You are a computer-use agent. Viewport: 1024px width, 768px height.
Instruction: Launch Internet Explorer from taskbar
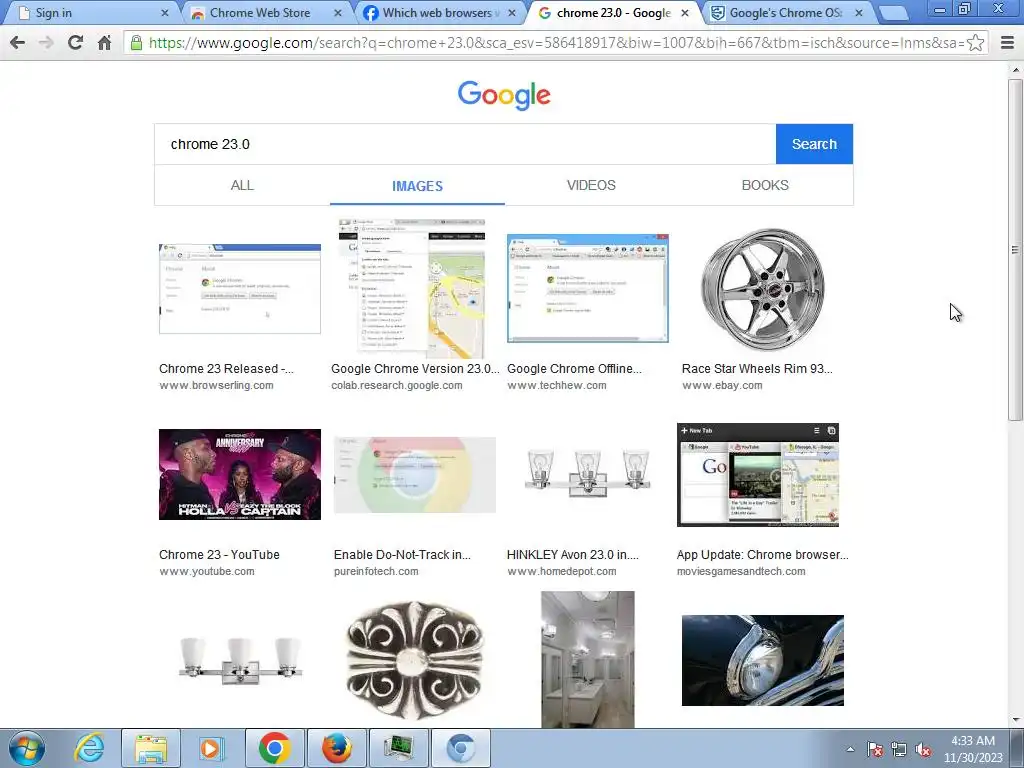click(x=89, y=748)
